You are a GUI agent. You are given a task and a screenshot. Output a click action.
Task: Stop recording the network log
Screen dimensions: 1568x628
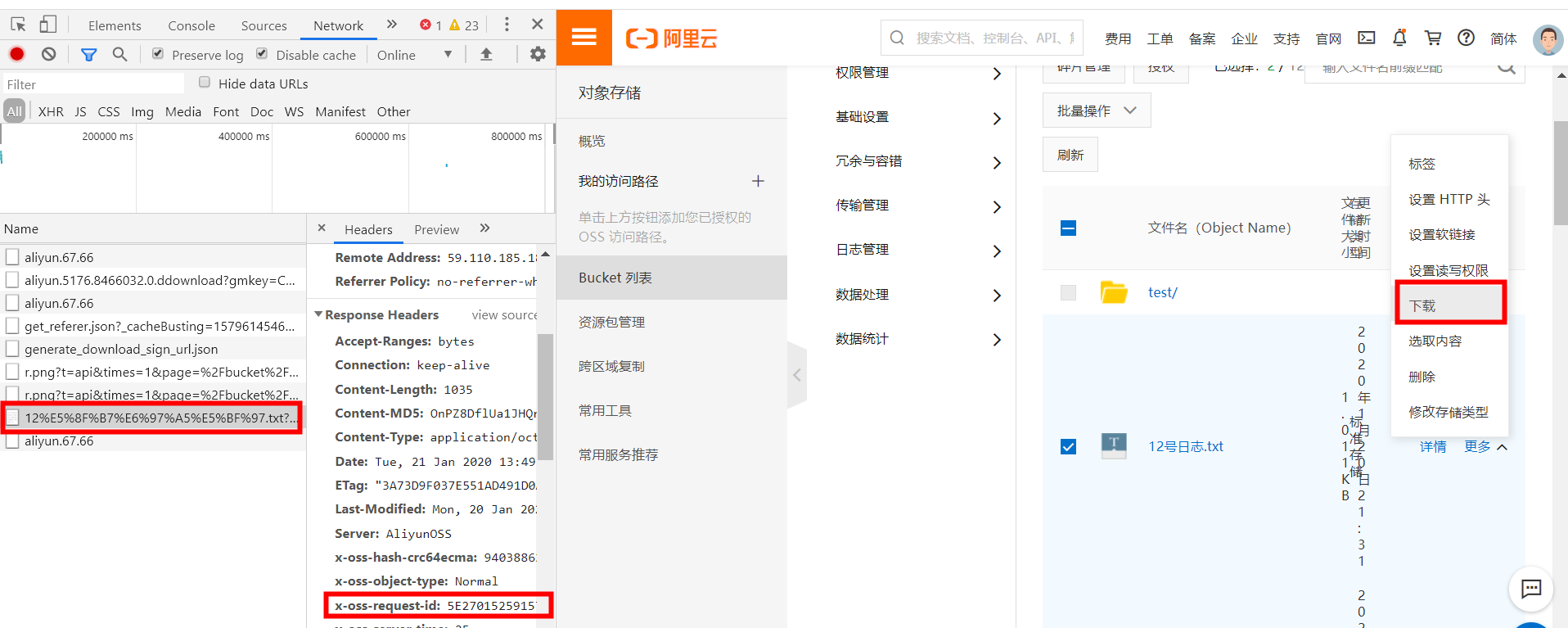pos(17,54)
